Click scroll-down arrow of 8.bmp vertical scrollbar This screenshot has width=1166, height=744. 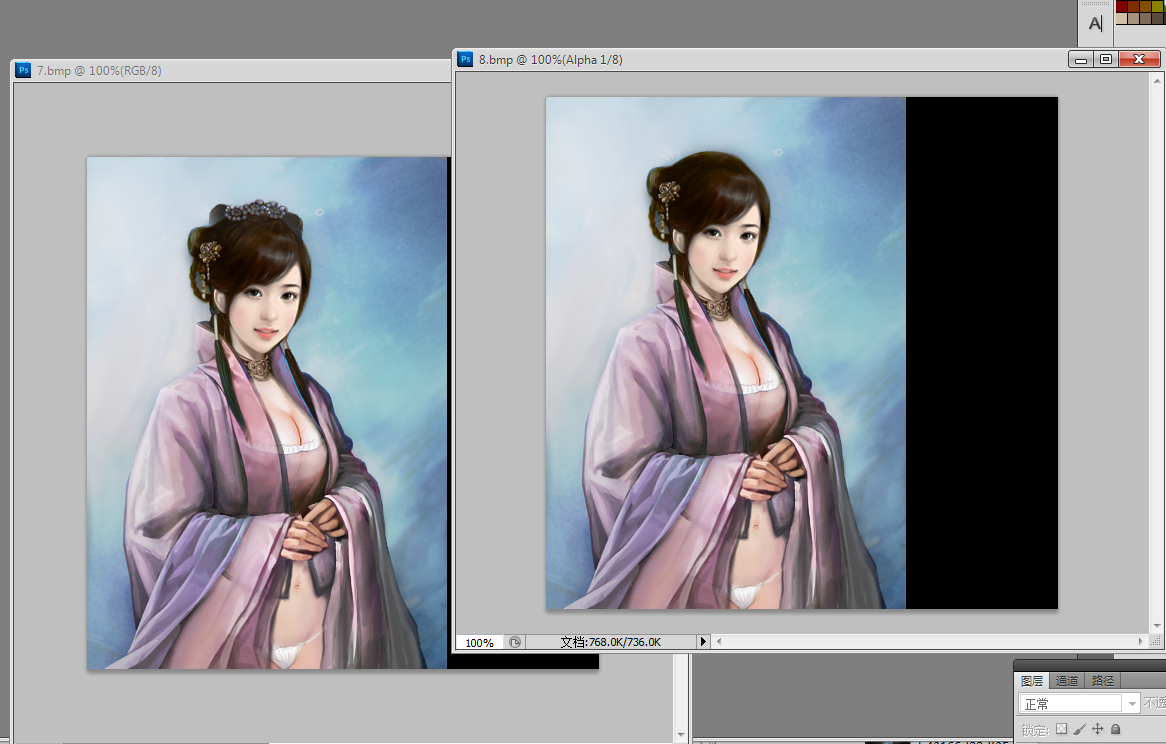tap(1157, 626)
